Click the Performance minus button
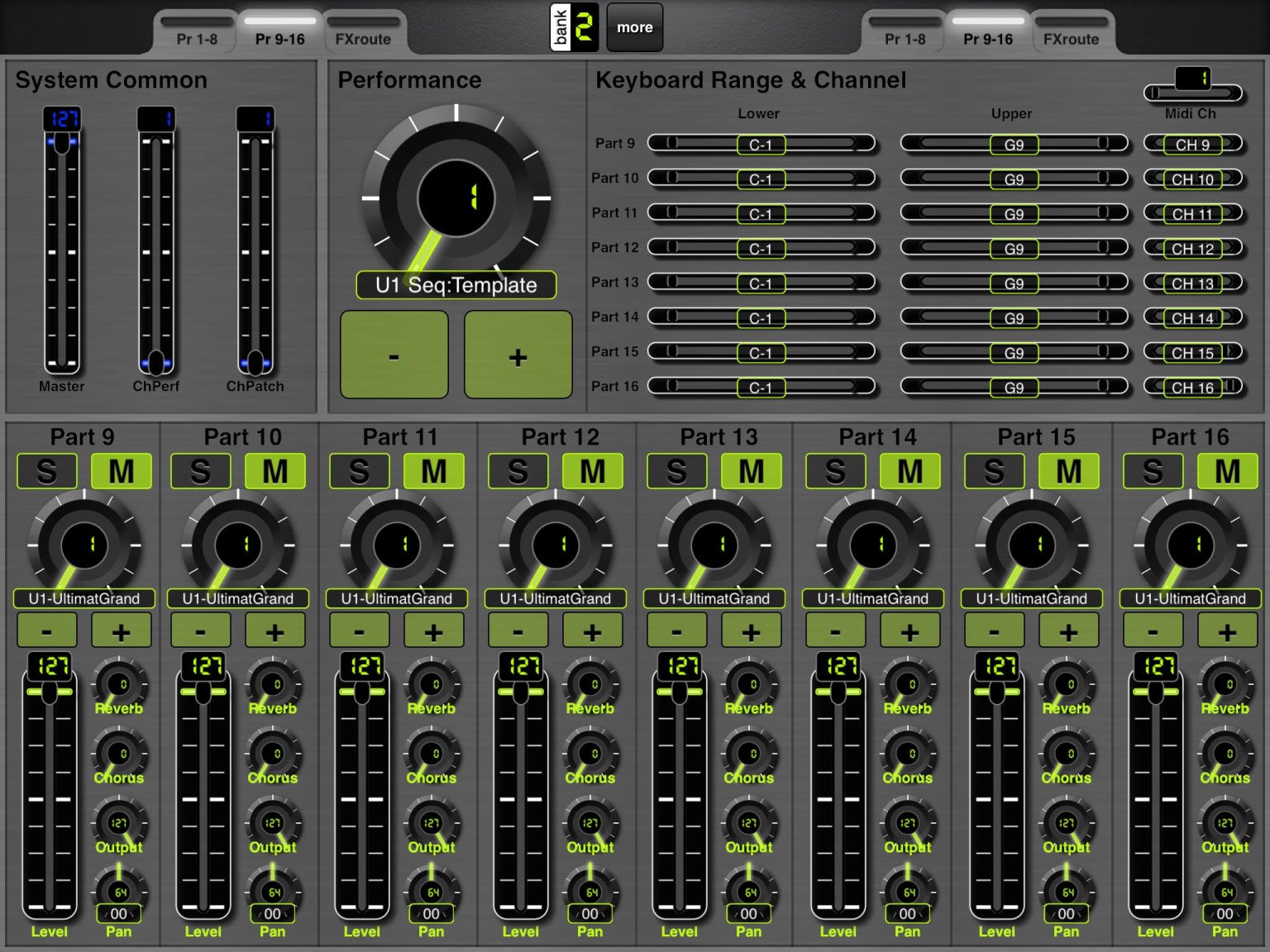This screenshot has height=952, width=1270. coord(394,355)
